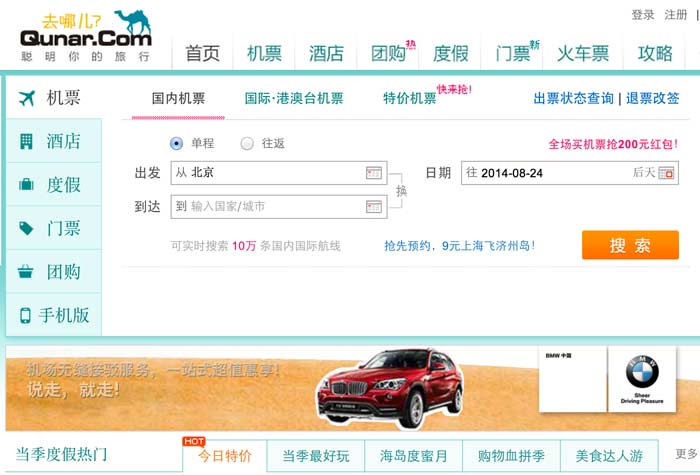Image resolution: width=700 pixels, height=475 pixels.
Task: Open 退票改签 link
Action: [x=653, y=98]
